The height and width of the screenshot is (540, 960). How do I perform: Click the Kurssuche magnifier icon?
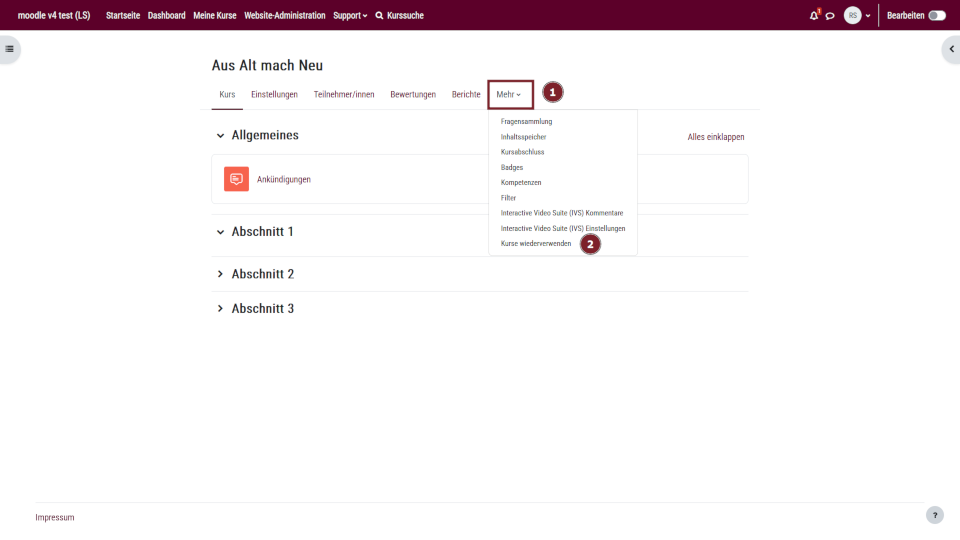[x=380, y=15]
